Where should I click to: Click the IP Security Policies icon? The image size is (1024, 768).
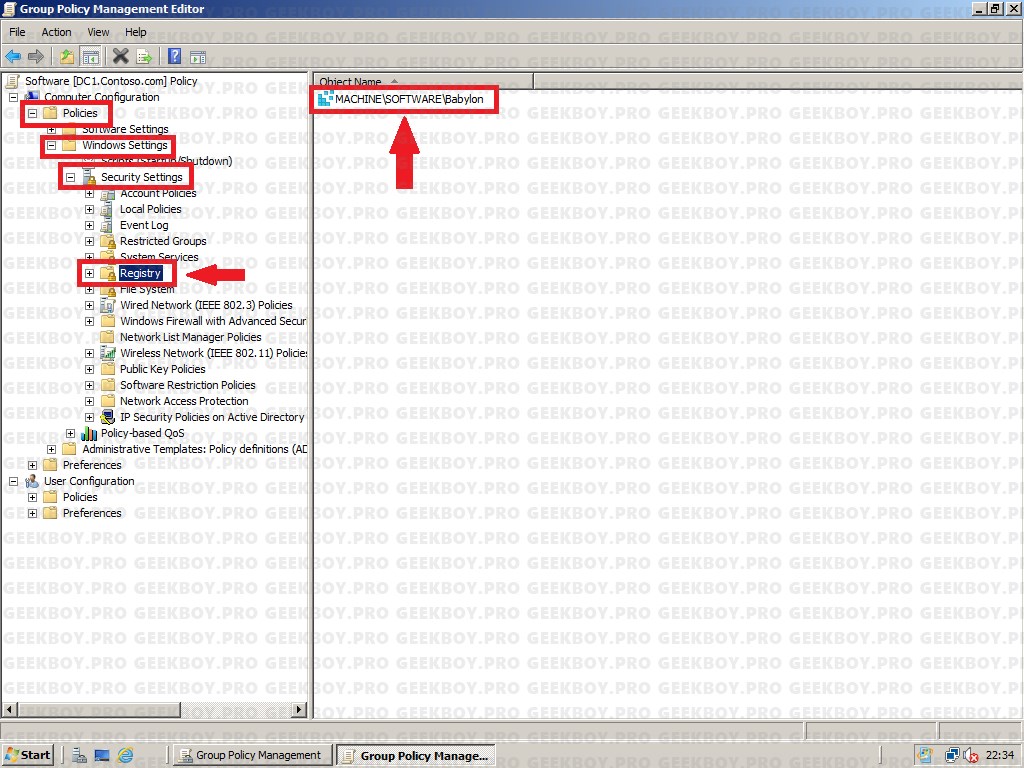click(x=108, y=417)
